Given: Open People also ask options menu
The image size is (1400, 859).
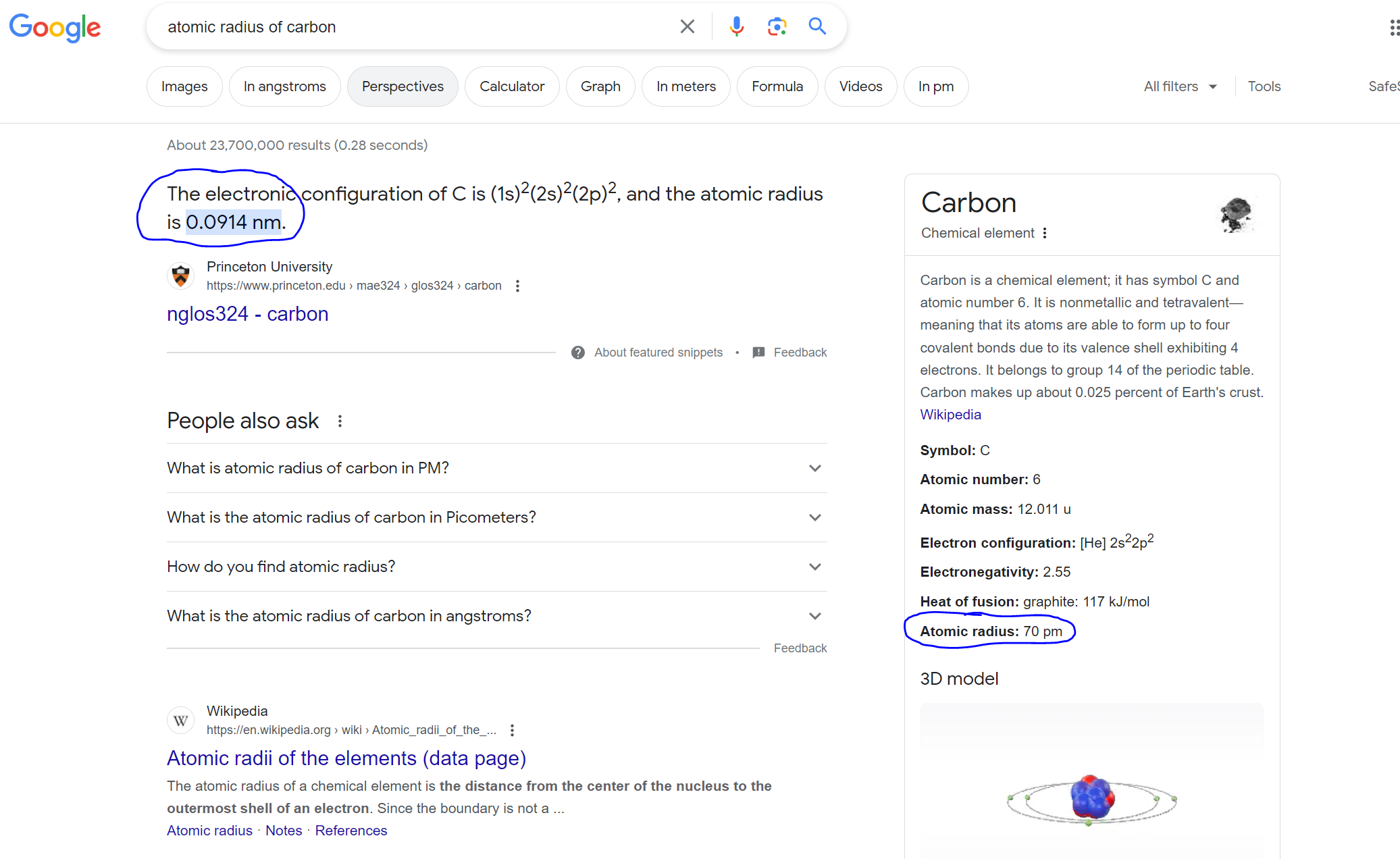Looking at the screenshot, I should [340, 421].
